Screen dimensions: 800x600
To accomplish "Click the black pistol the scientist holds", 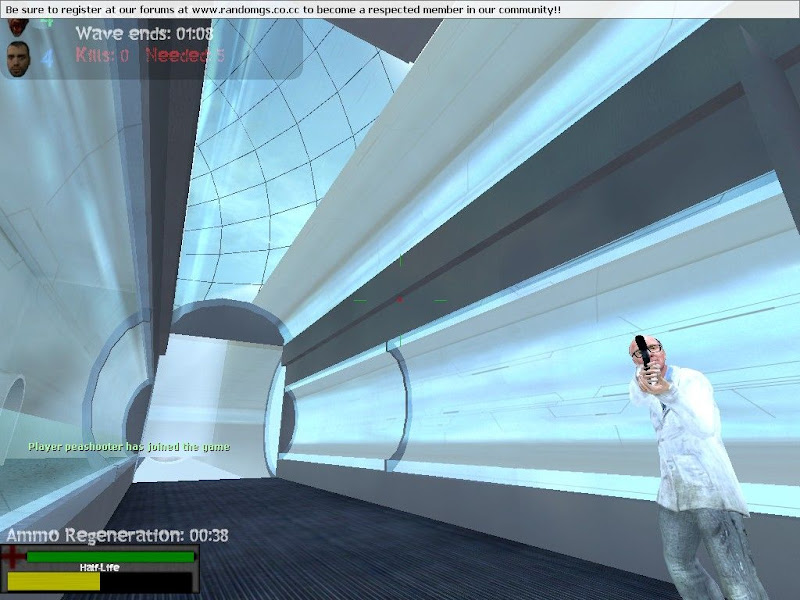I will [x=642, y=352].
